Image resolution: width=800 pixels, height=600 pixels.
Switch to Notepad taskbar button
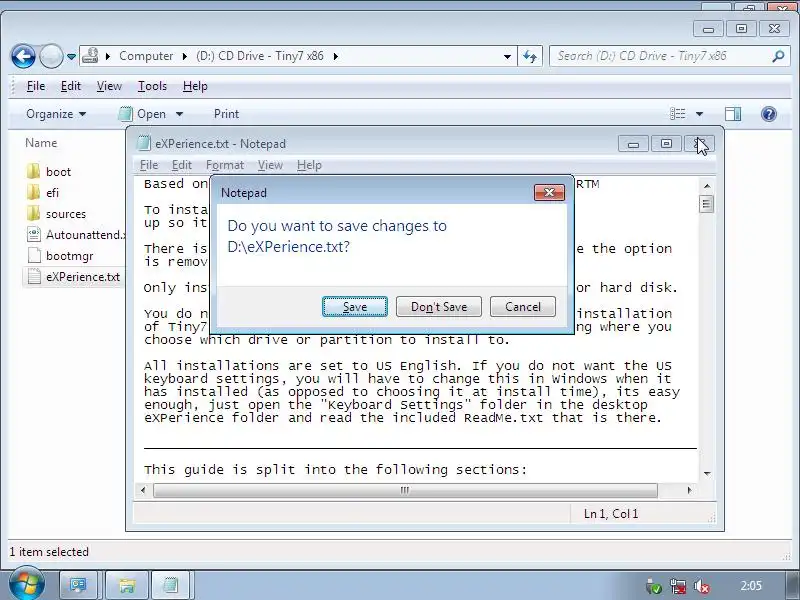pyautogui.click(x=171, y=585)
